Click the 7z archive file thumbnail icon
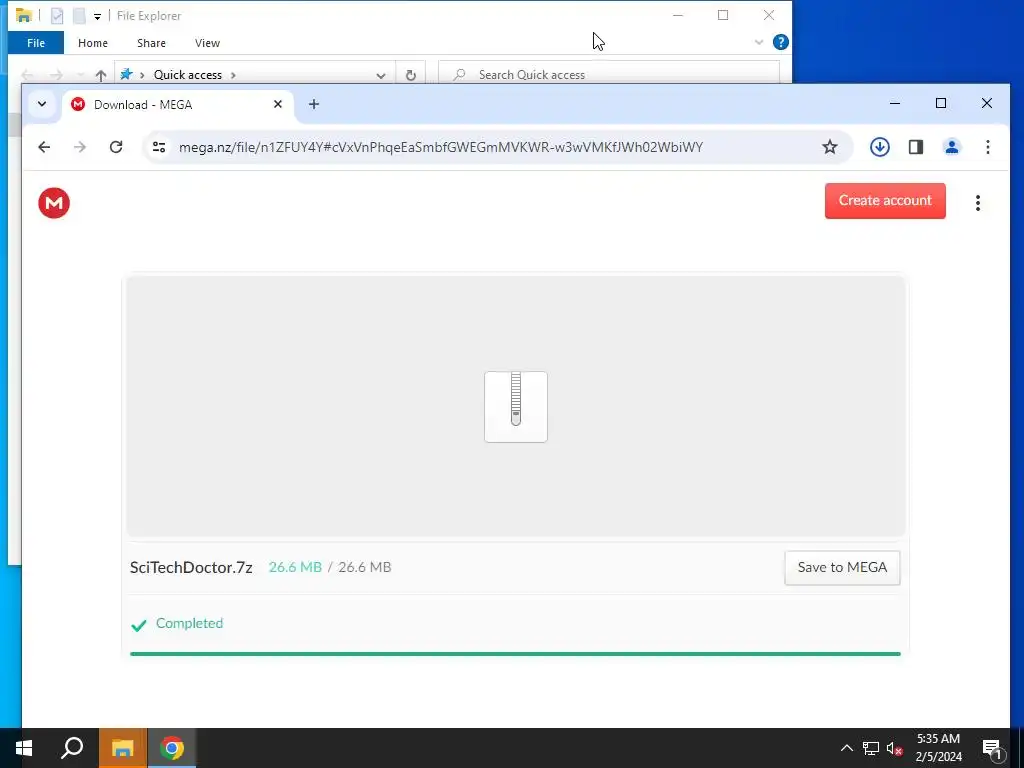Image resolution: width=1024 pixels, height=768 pixels. point(516,407)
